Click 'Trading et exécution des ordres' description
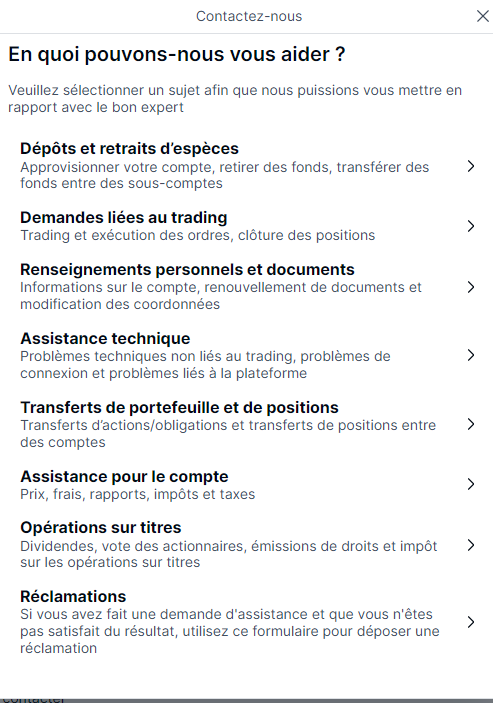 pyautogui.click(x=127, y=235)
